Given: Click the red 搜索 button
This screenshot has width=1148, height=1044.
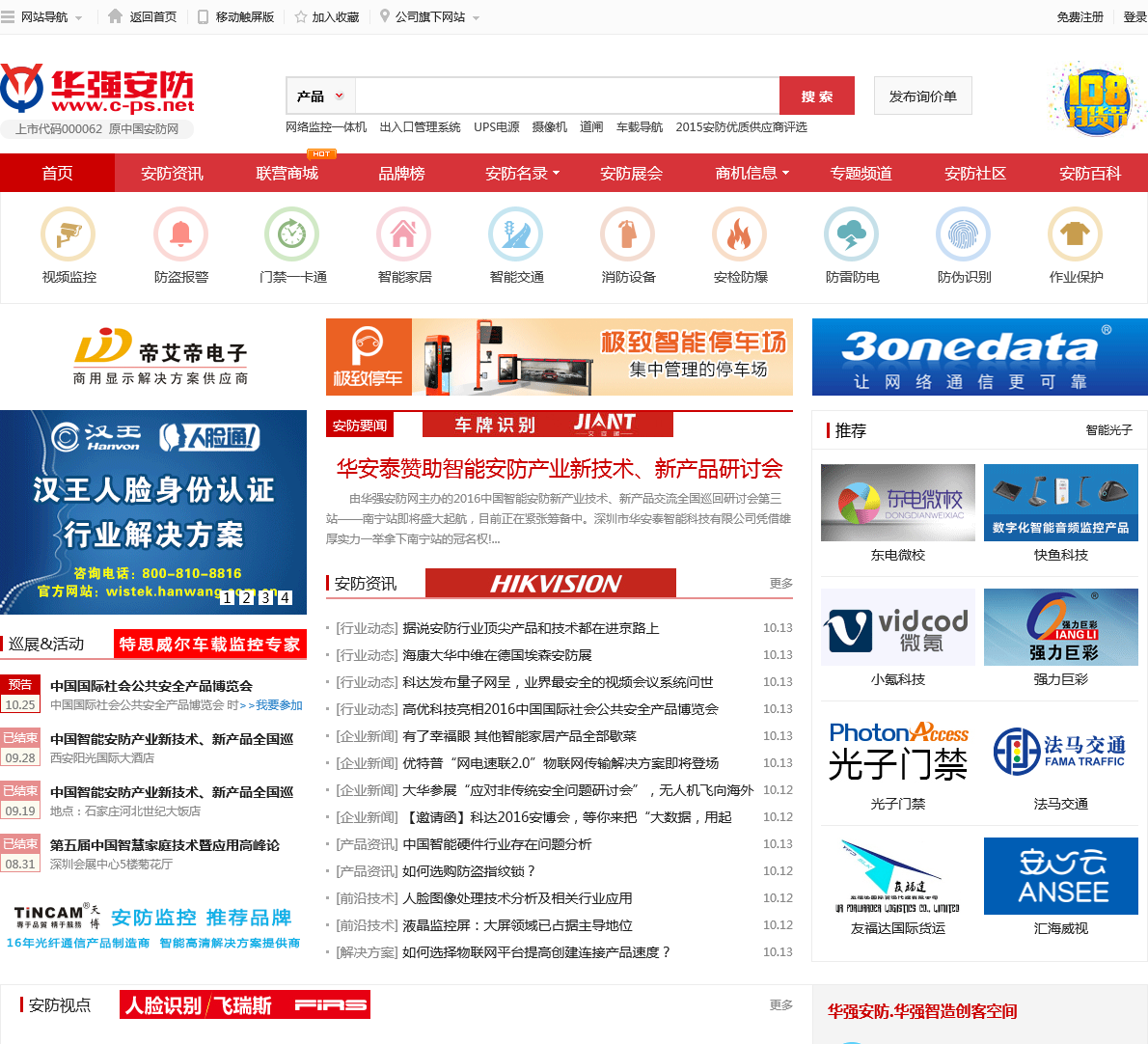Looking at the screenshot, I should [817, 96].
